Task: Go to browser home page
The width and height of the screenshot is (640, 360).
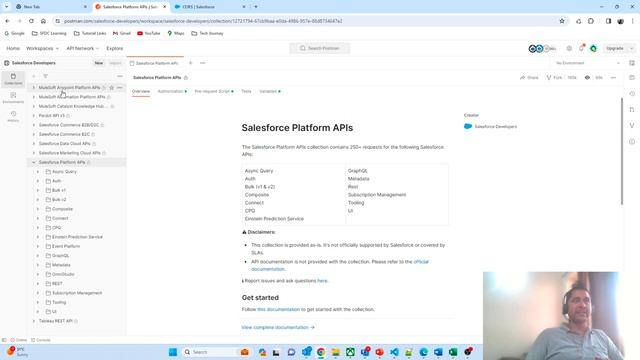Action: tap(43, 21)
